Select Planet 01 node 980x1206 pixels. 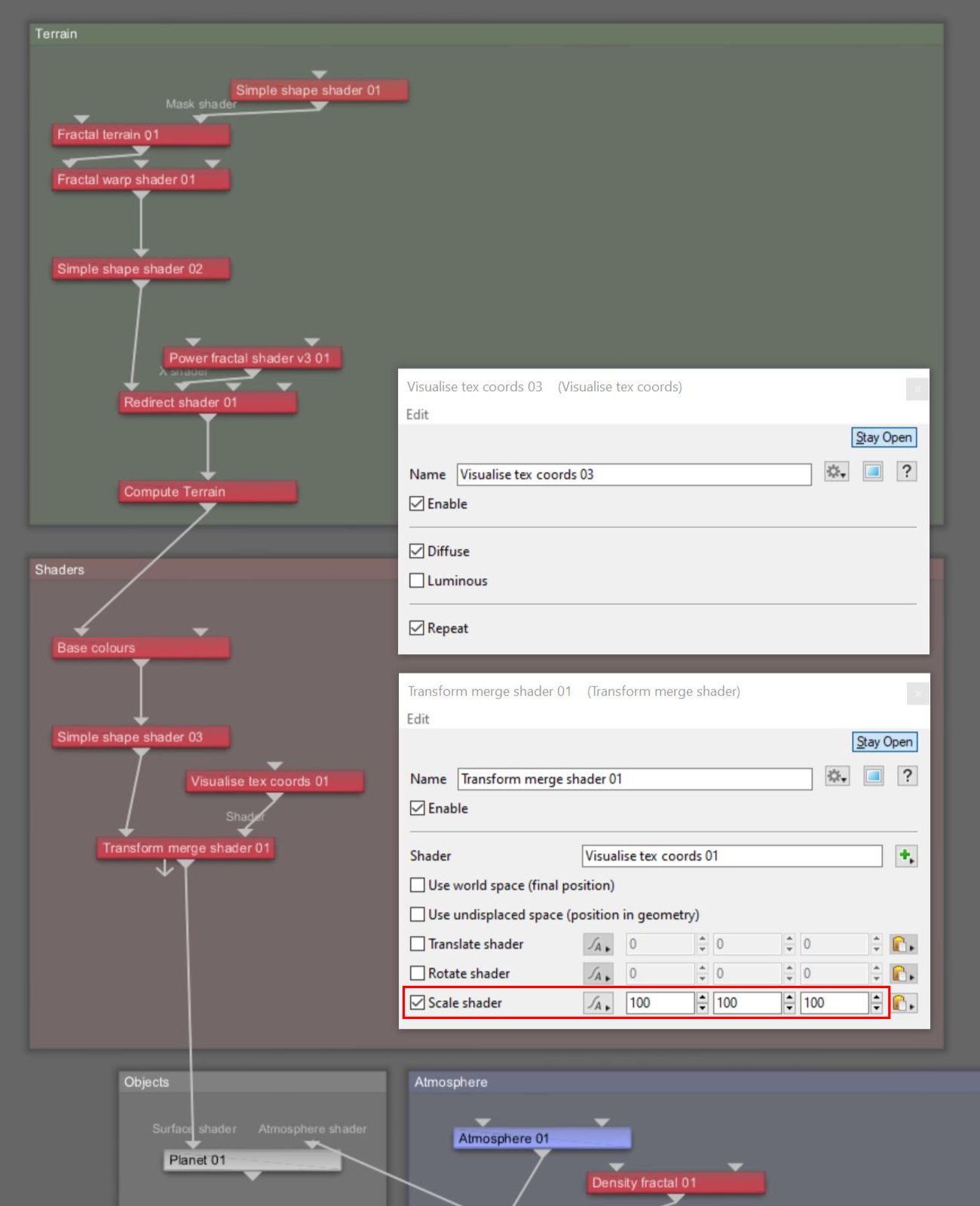(253, 1160)
